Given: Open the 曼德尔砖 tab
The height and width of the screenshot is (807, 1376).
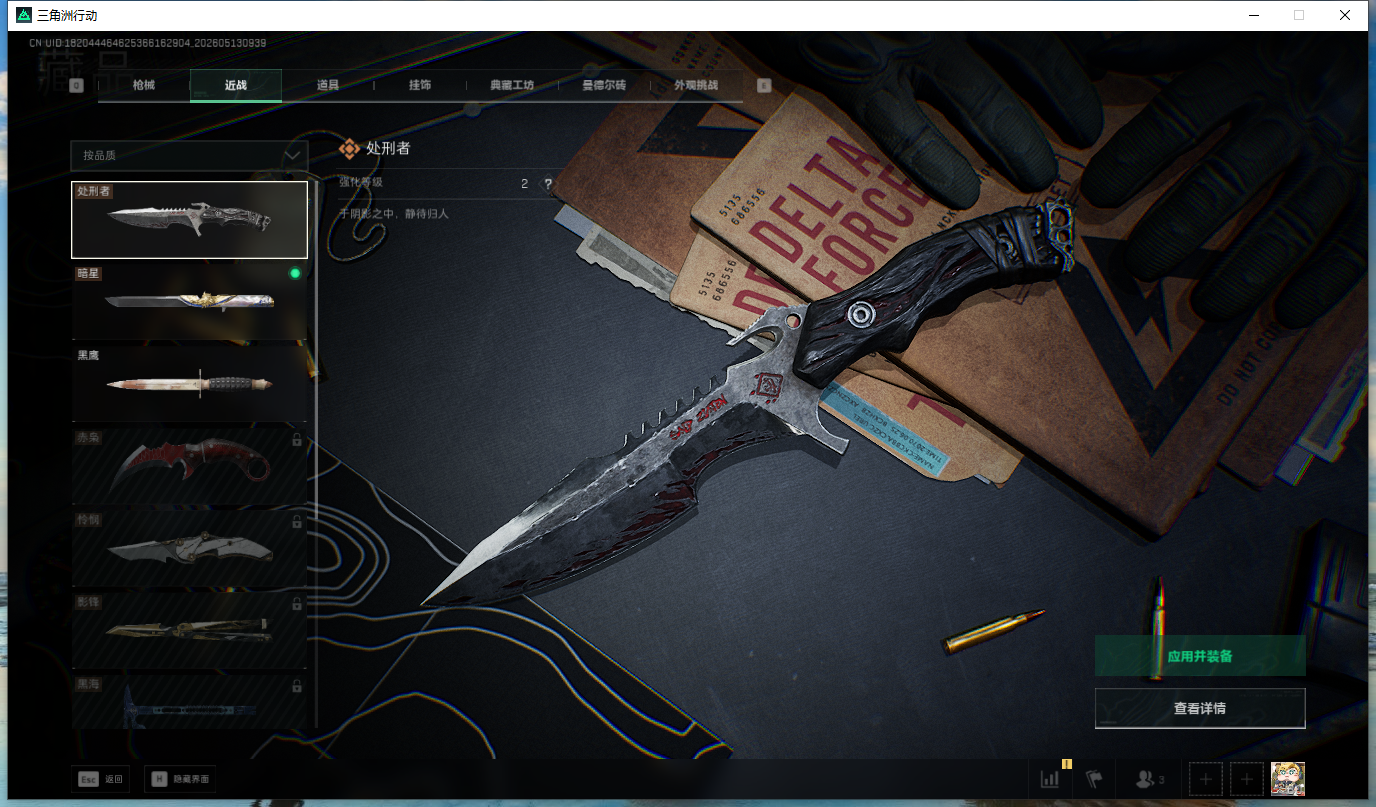Looking at the screenshot, I should 604,85.
